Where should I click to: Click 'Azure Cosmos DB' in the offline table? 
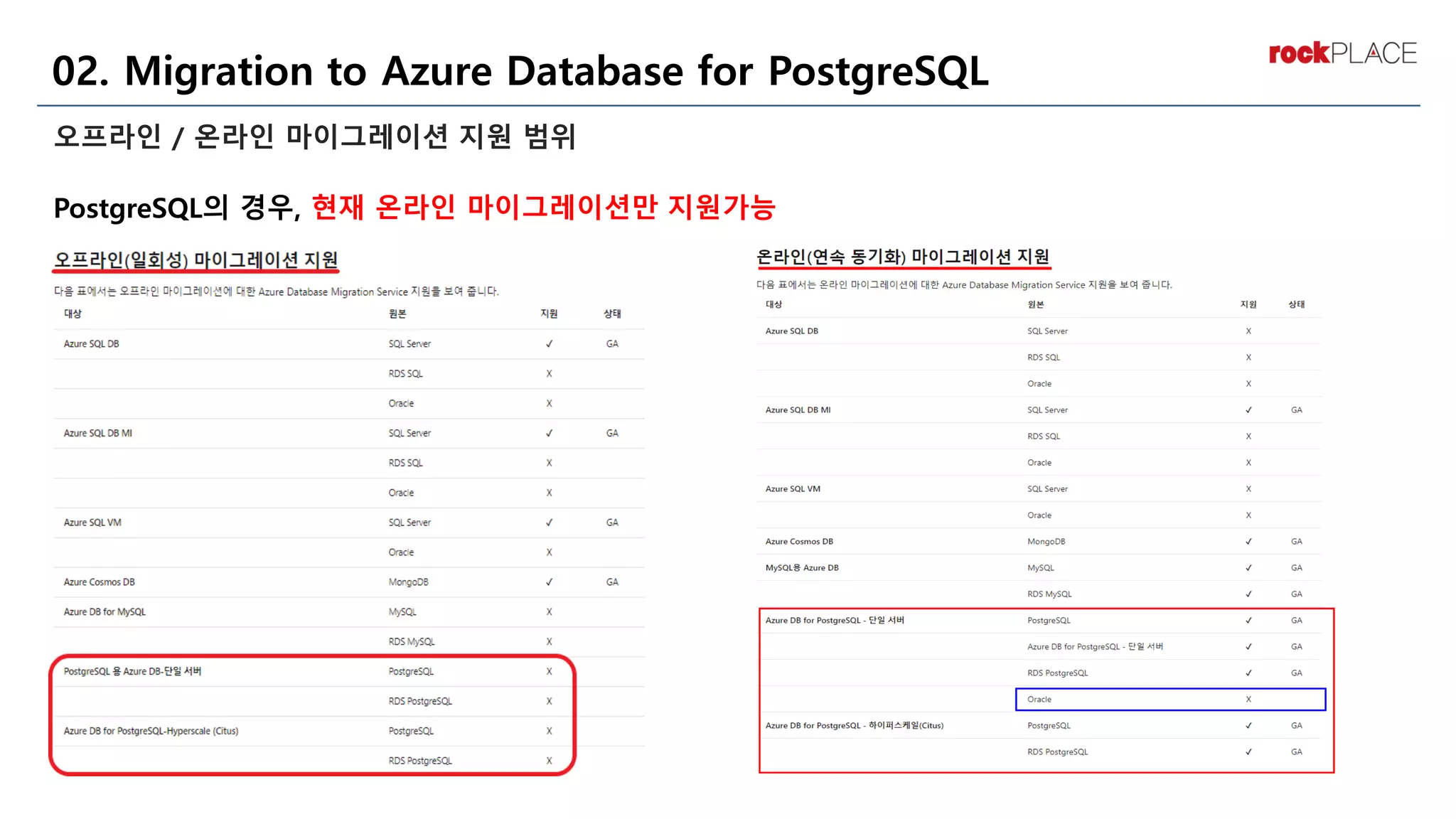tap(100, 582)
